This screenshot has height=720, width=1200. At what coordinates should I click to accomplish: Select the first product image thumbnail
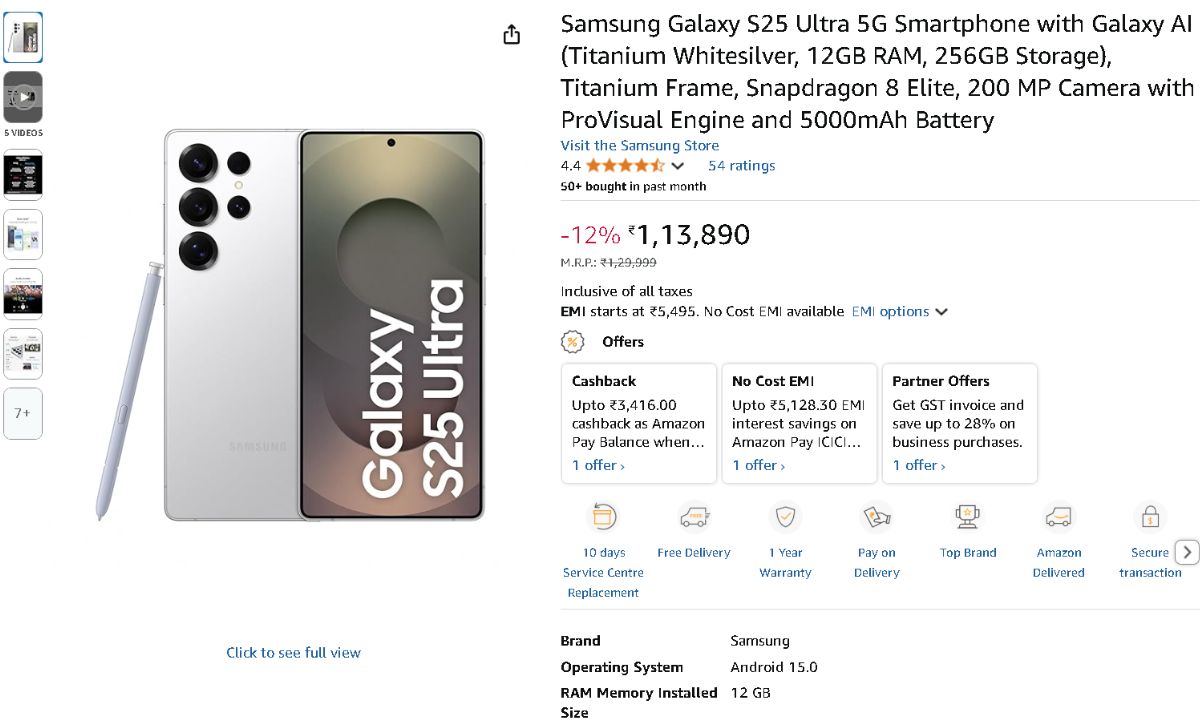pos(23,38)
